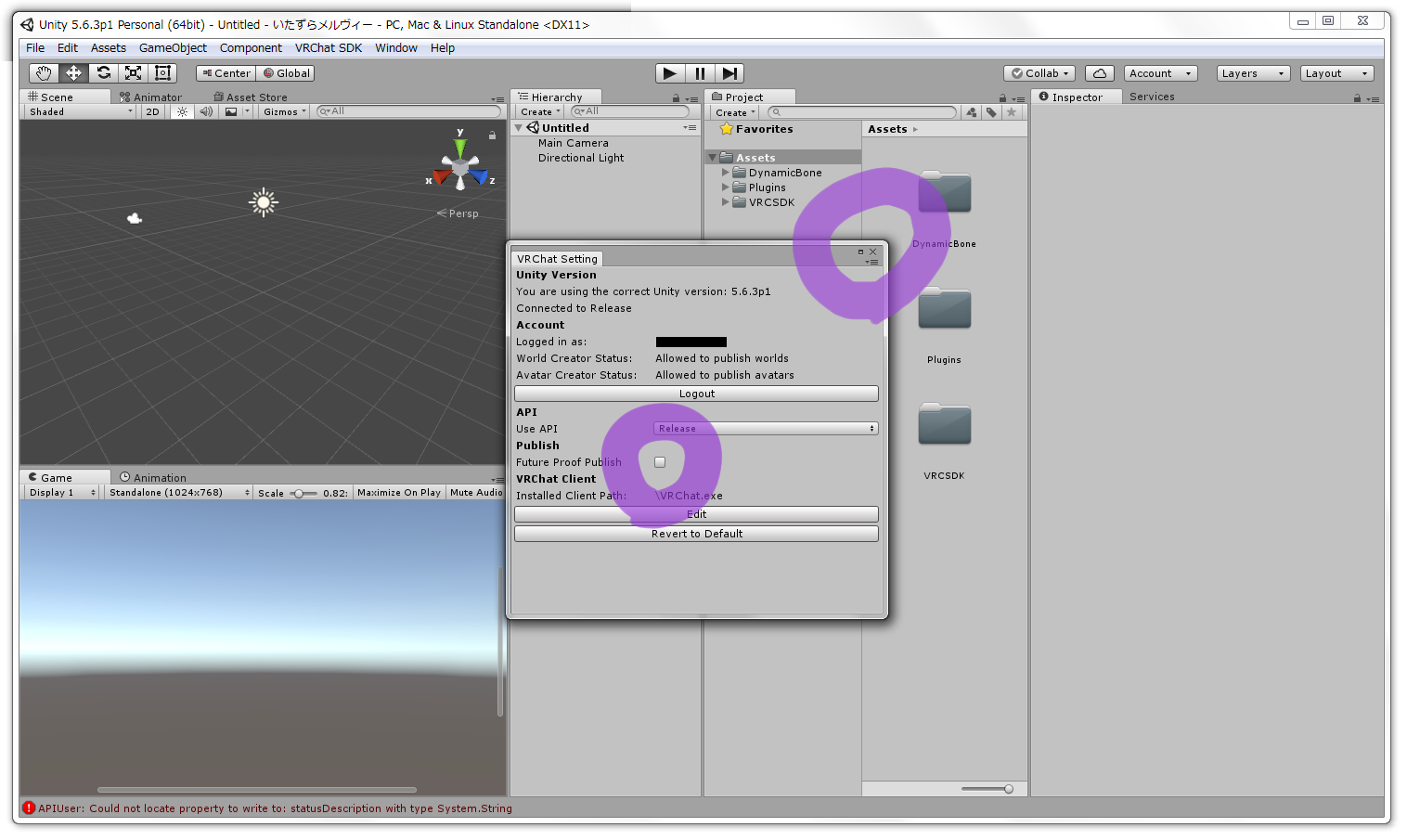Viewport: 1407px width, 840px height.
Task: Open the Shaded draw mode dropdown
Action: coord(82,111)
